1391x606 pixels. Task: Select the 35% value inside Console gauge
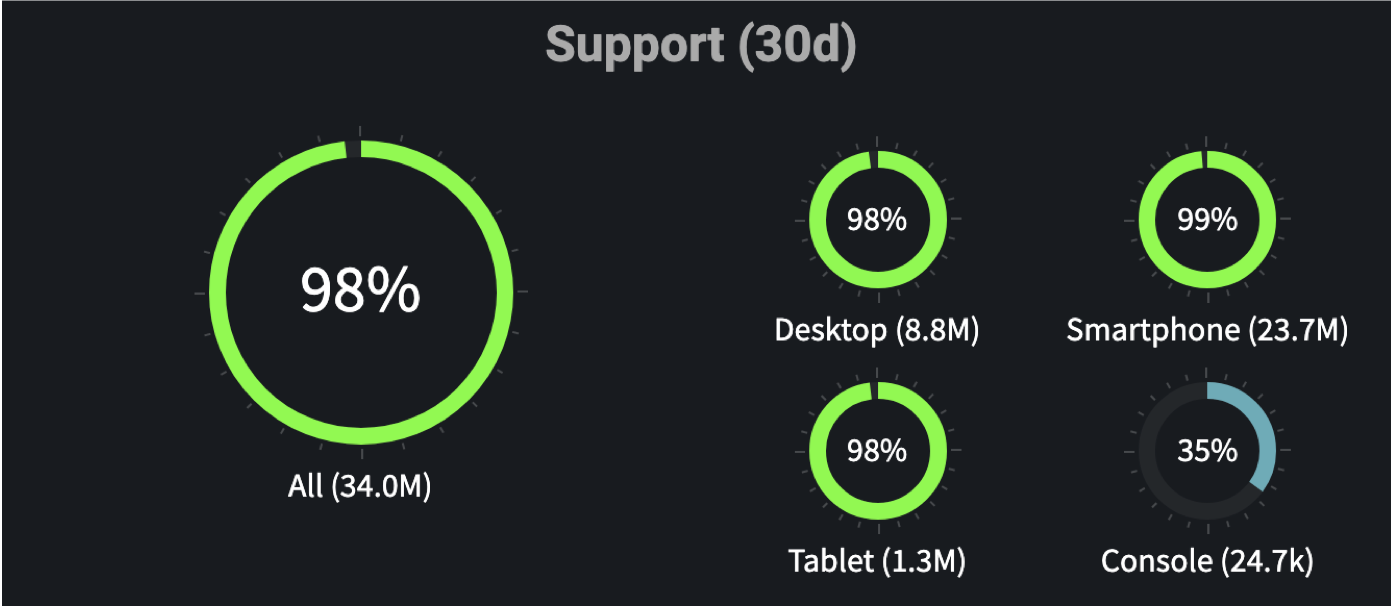coord(1207,451)
